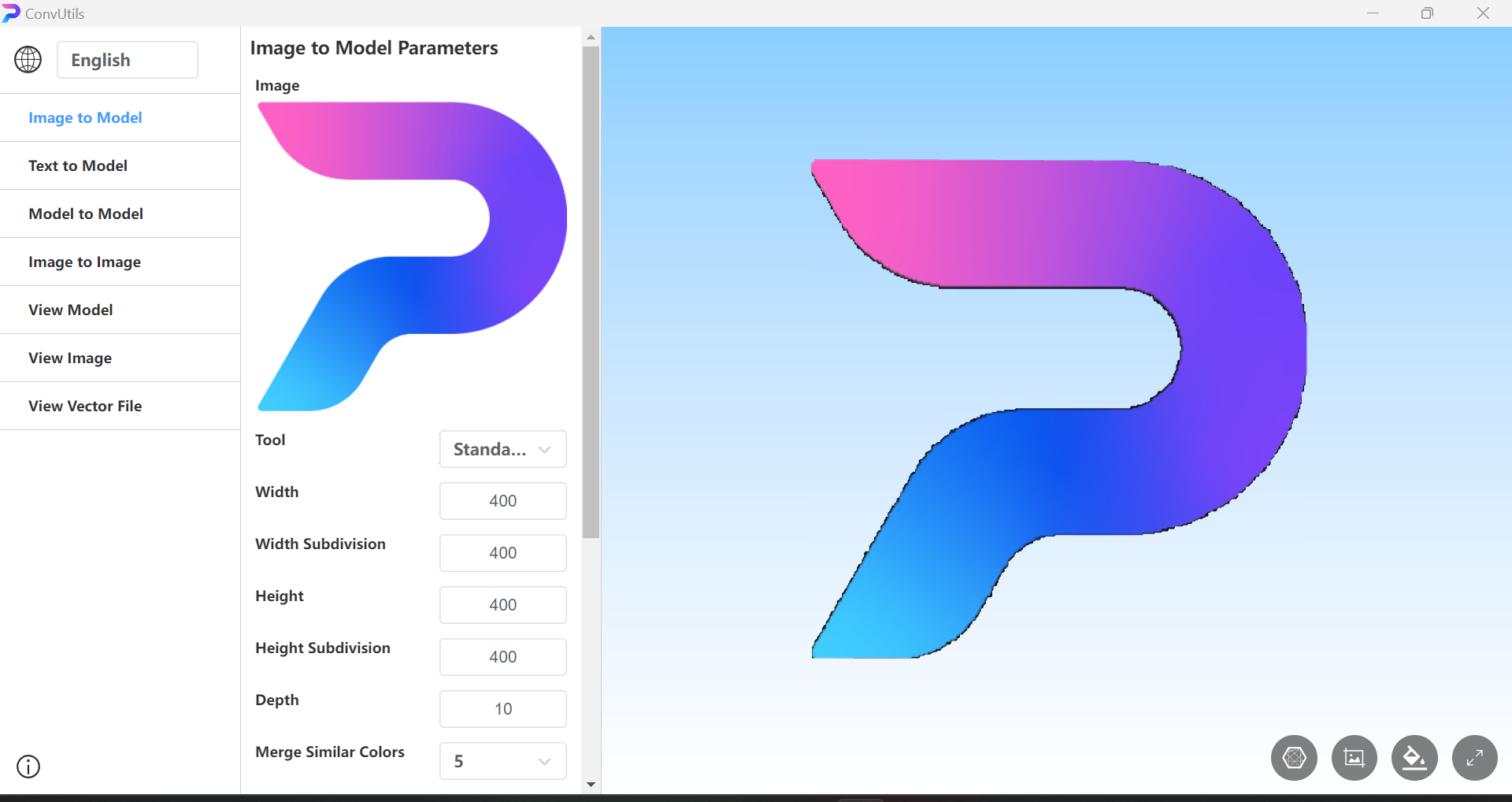
Task: Expand the viewer to fullscreen
Action: [1474, 758]
